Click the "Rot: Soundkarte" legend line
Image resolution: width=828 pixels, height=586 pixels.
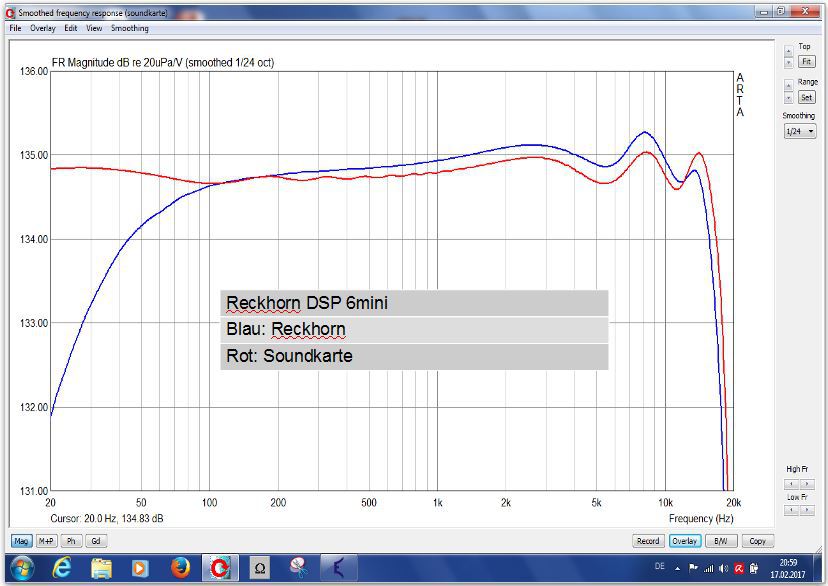click(x=414, y=356)
